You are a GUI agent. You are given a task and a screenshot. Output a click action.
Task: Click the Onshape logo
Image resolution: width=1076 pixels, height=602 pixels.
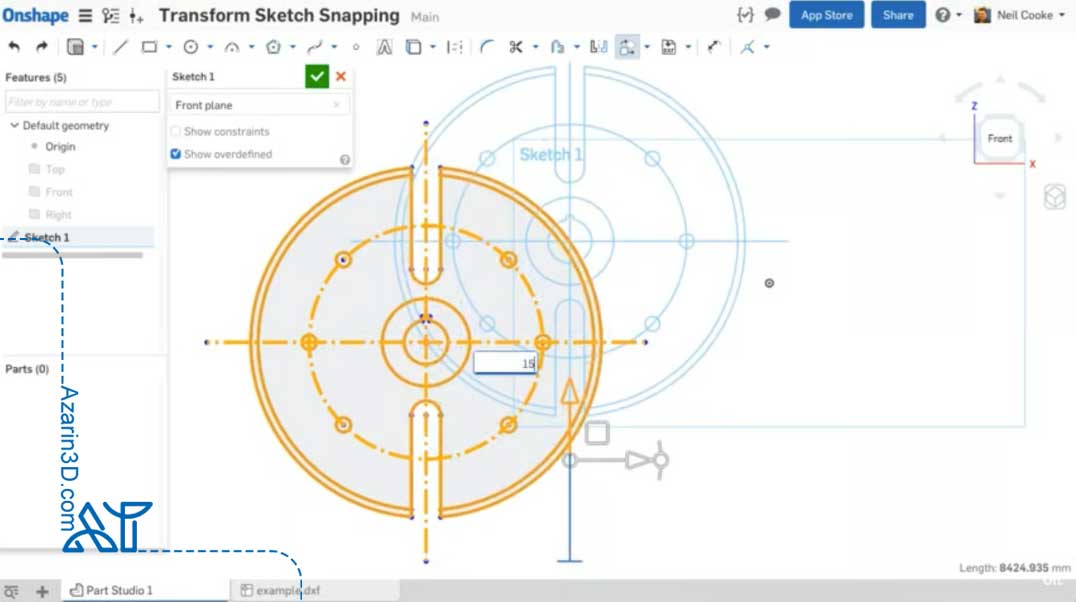point(36,15)
